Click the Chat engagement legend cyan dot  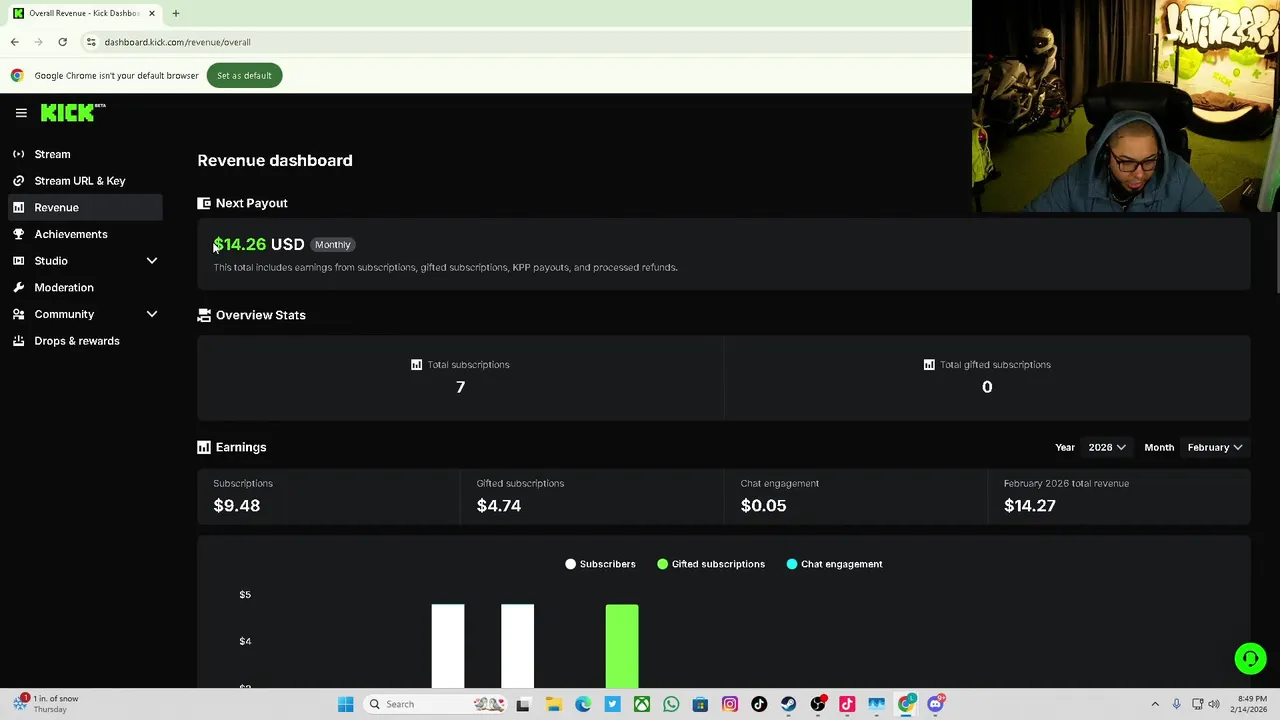coord(792,564)
